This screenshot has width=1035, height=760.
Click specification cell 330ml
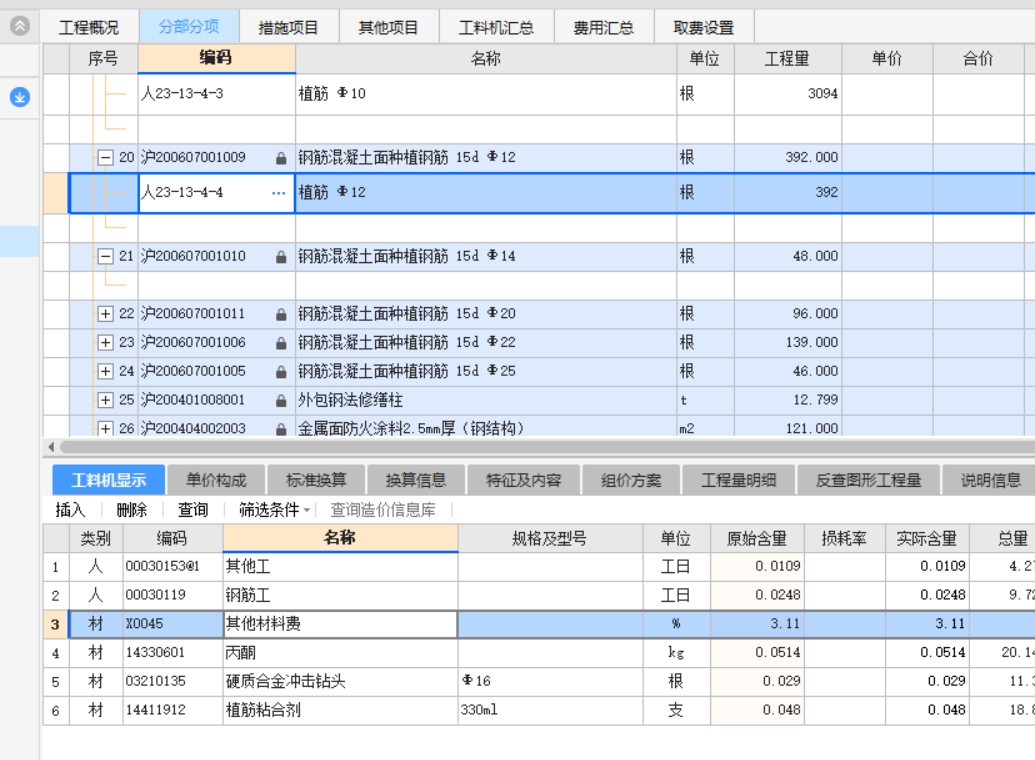pyautogui.click(x=550, y=710)
